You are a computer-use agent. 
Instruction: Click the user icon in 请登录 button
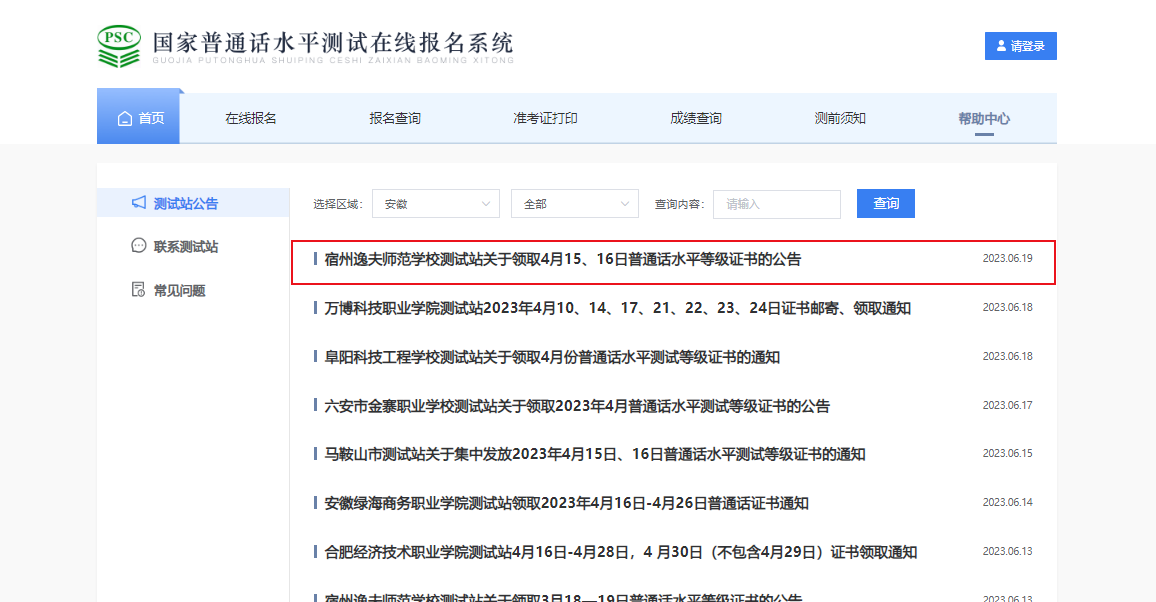(1001, 46)
